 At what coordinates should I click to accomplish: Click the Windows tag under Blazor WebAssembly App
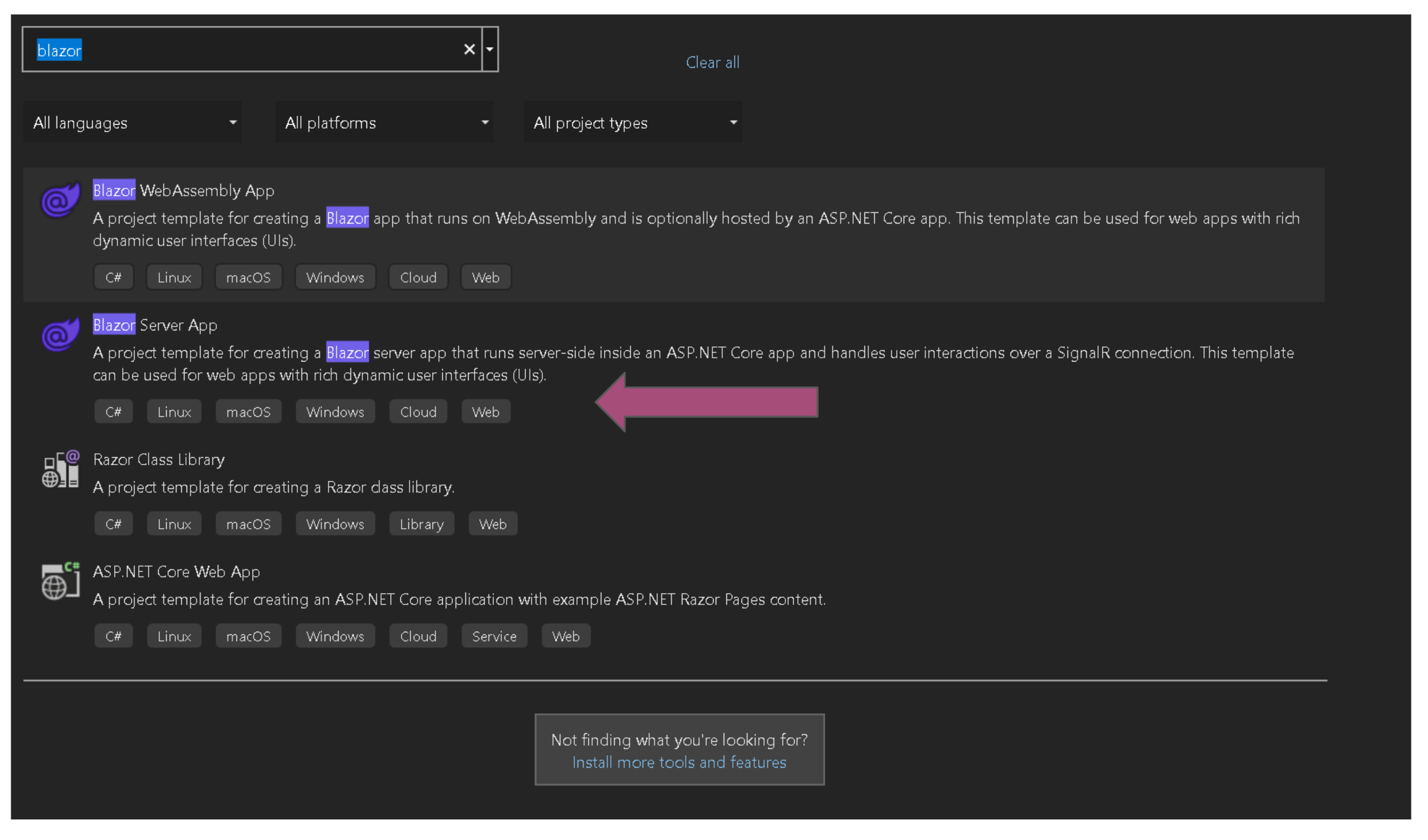[x=335, y=277]
